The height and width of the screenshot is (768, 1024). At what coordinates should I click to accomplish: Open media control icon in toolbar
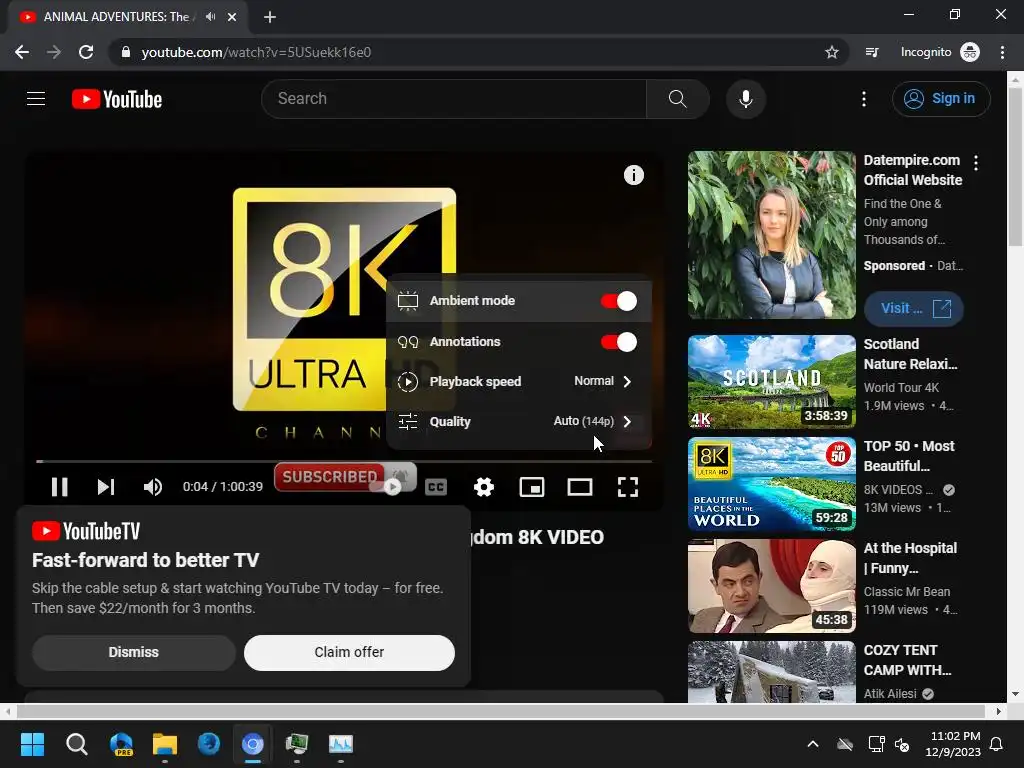coord(872,52)
